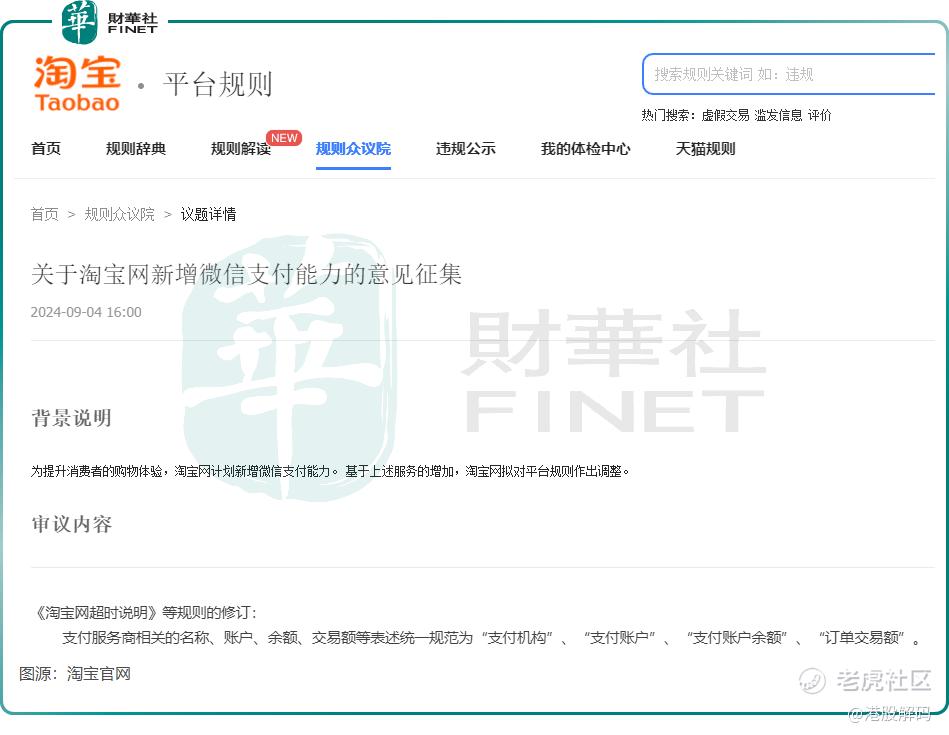The height and width of the screenshot is (735, 949).
Task: Click the NEW badge on 规则解读
Action: (x=284, y=138)
